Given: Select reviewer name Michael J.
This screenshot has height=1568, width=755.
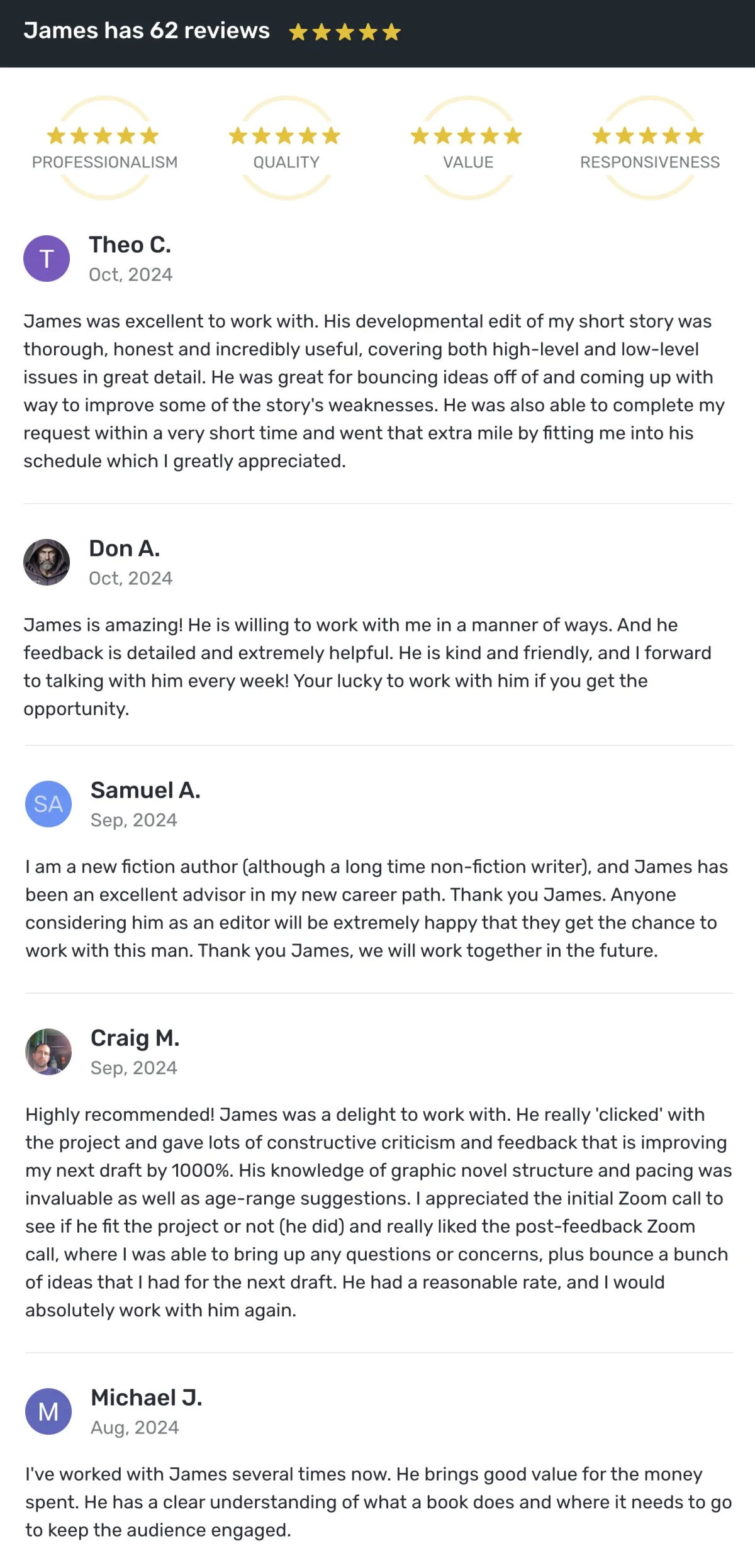Looking at the screenshot, I should [147, 1398].
